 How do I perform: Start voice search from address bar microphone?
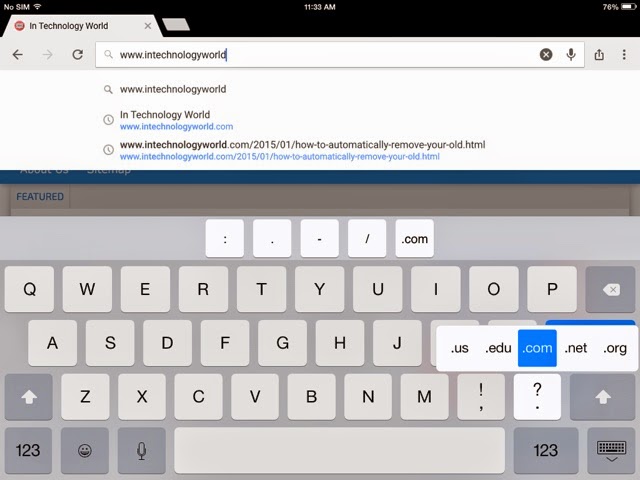click(x=571, y=54)
